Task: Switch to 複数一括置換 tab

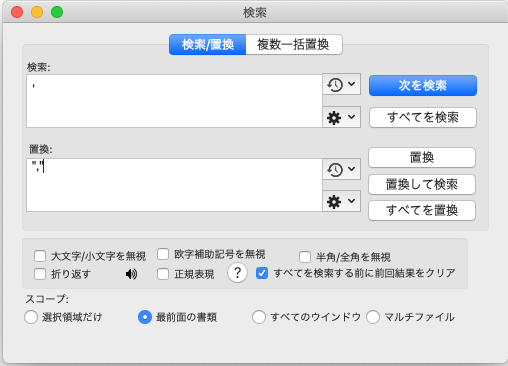Action: coord(293,44)
